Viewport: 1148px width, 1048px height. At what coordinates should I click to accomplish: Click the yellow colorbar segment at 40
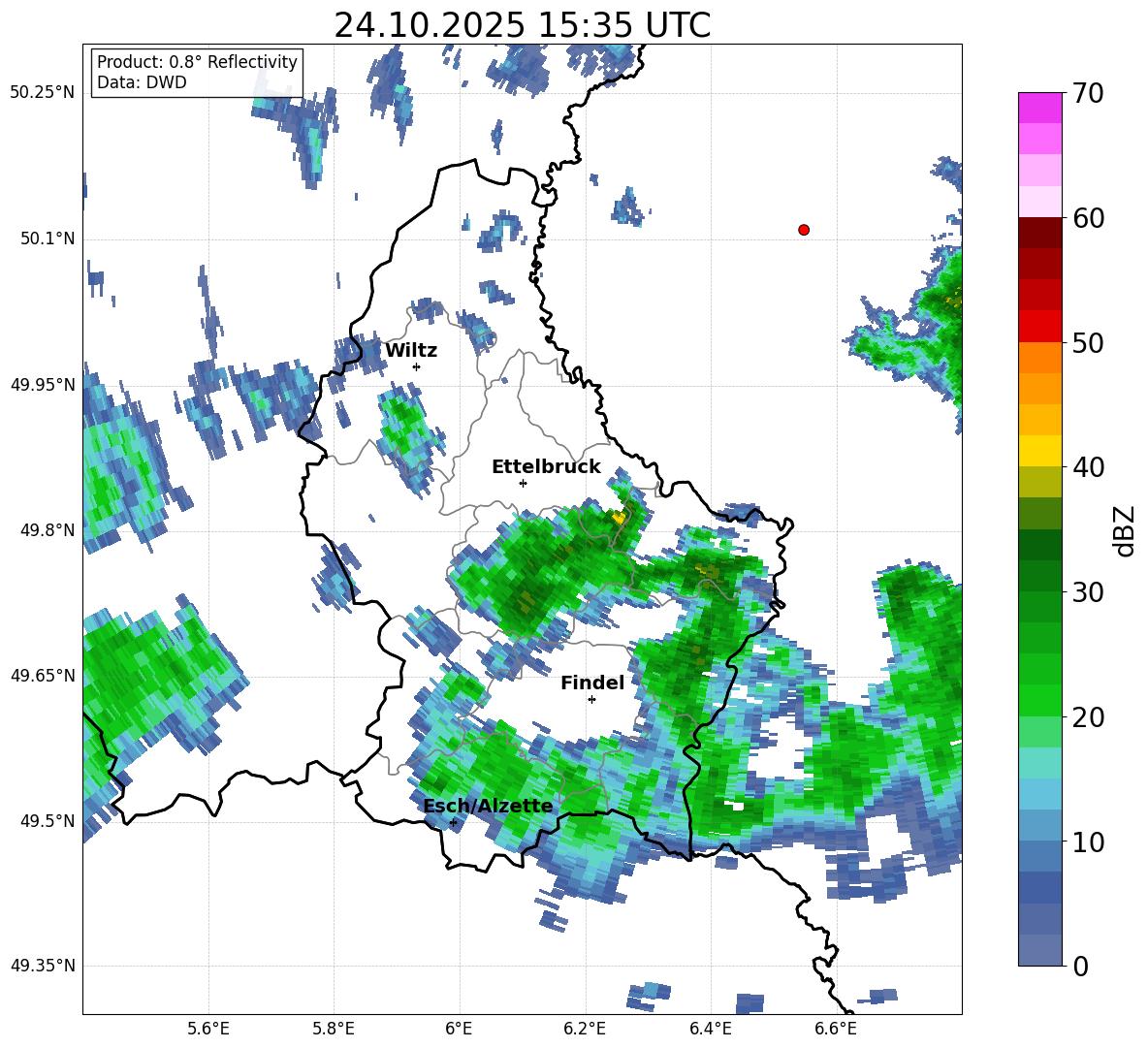1039,451
